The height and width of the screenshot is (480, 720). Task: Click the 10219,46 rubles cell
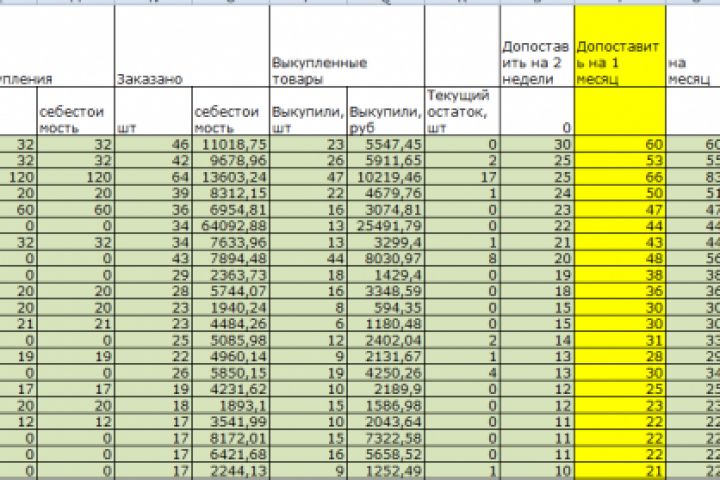tap(386, 177)
